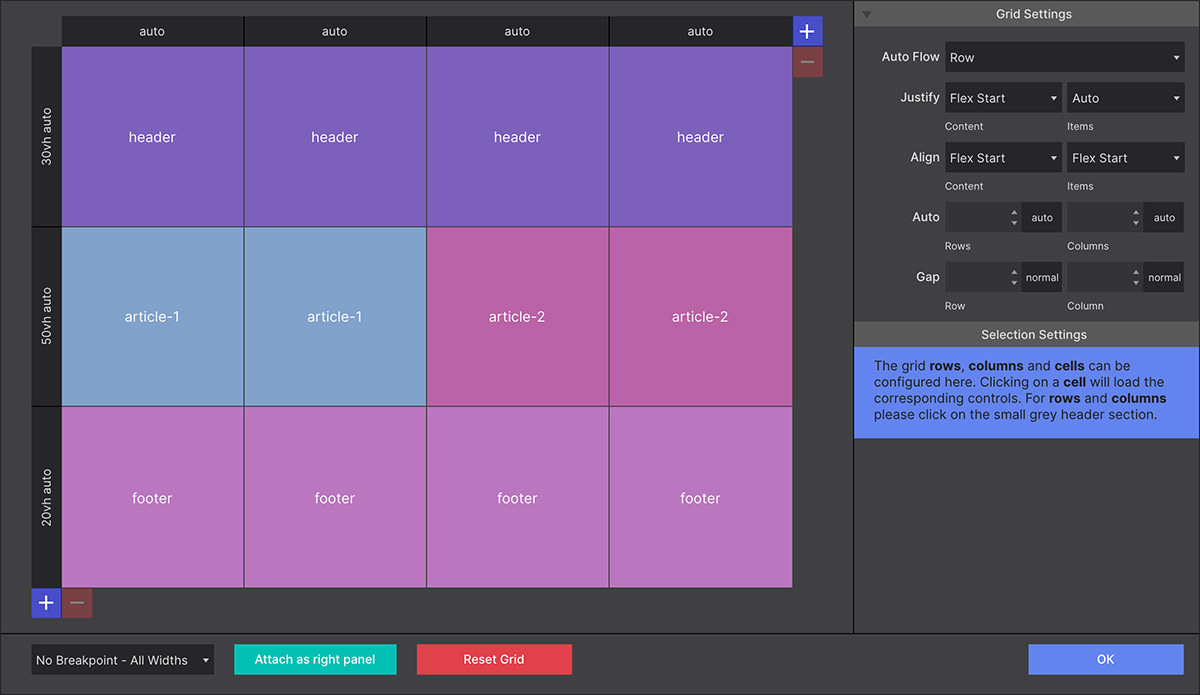This screenshot has height=695, width=1200.
Task: Increase Column Gap value with stepper arrows
Action: 1136,272
